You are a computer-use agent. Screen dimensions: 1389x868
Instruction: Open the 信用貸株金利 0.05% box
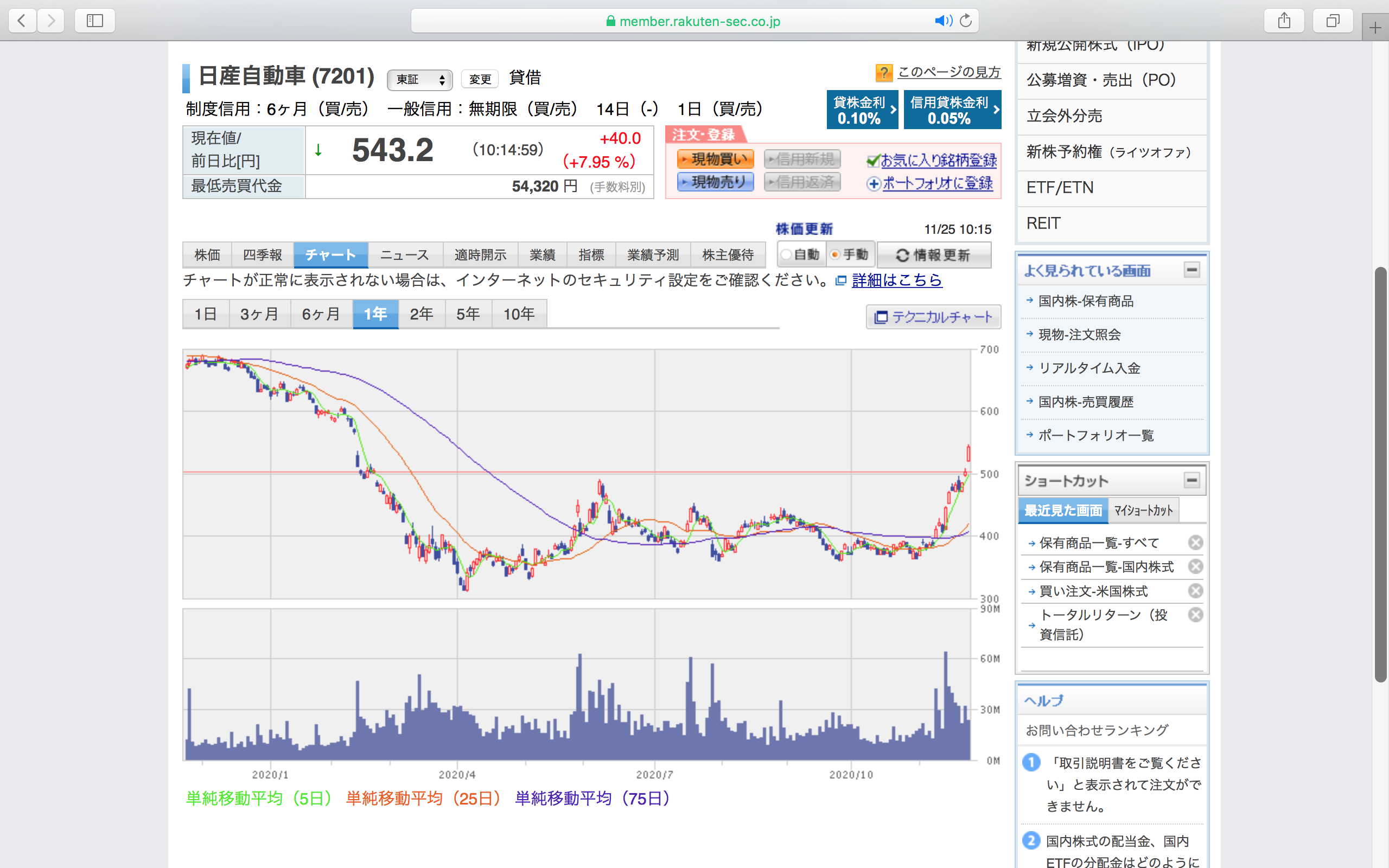click(x=952, y=110)
